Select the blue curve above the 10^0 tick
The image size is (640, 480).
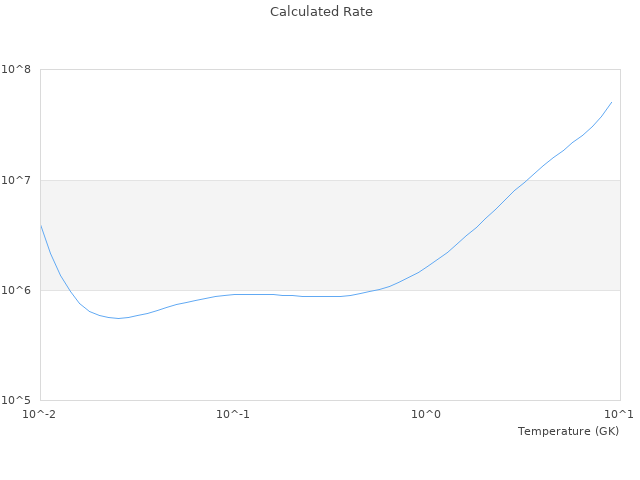point(427,267)
